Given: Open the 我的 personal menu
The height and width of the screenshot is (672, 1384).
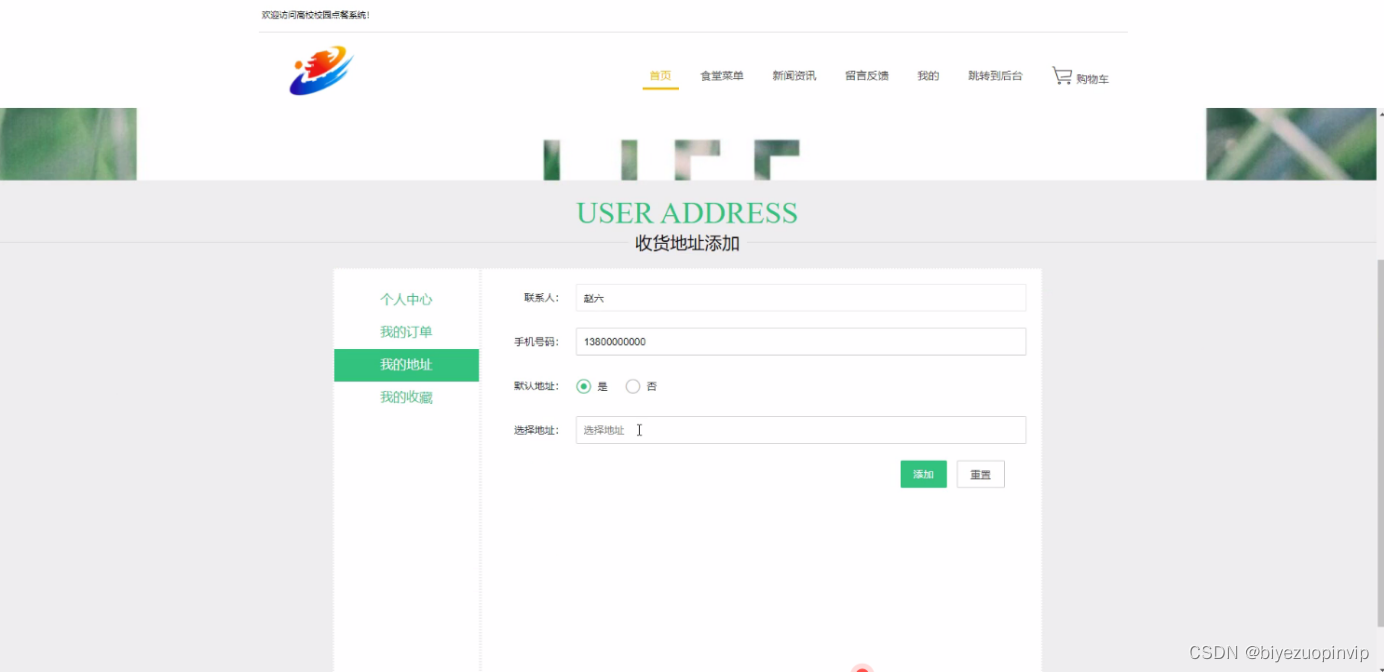Looking at the screenshot, I should [928, 75].
